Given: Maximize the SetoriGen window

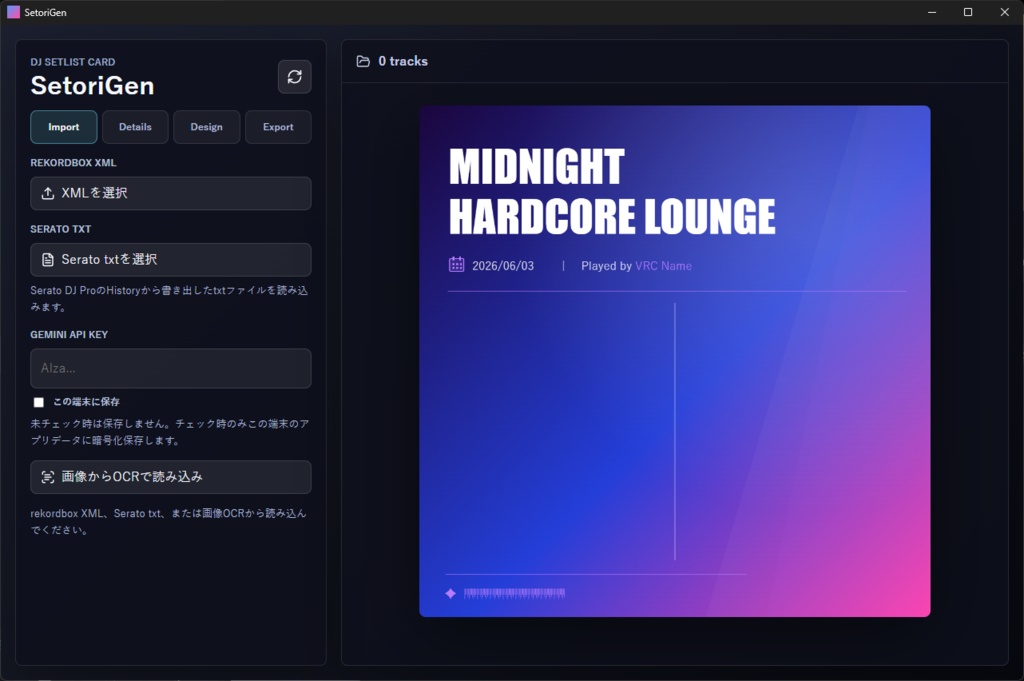Looking at the screenshot, I should click(x=968, y=12).
